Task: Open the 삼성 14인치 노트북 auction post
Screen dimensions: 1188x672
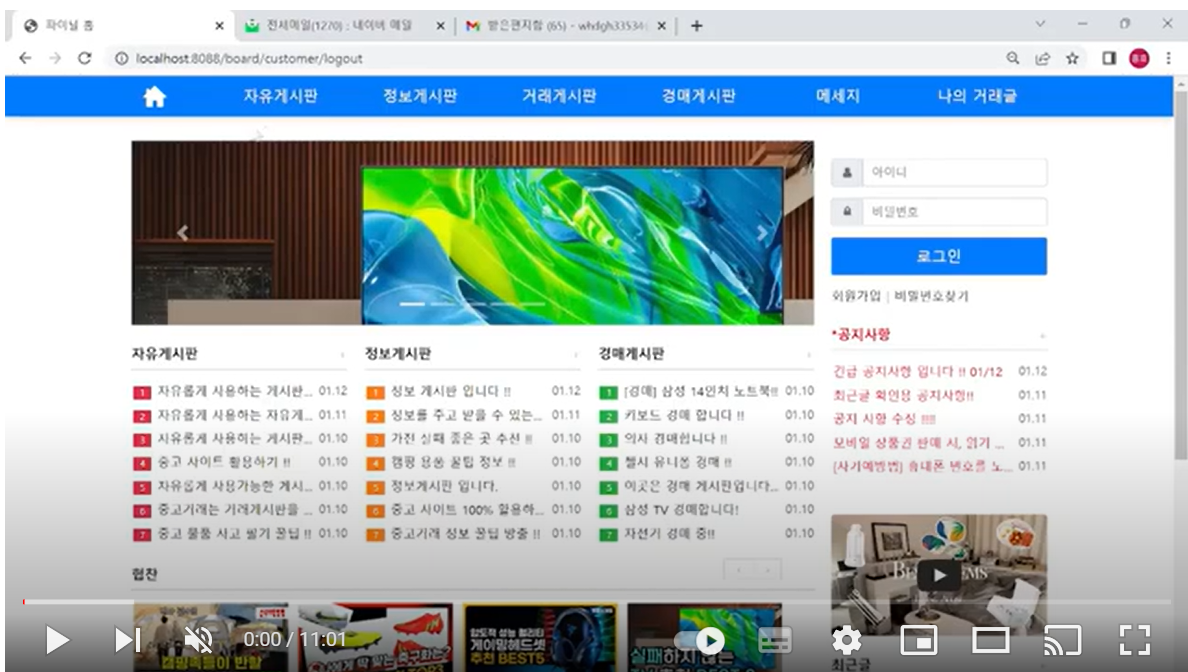Action: click(x=701, y=392)
